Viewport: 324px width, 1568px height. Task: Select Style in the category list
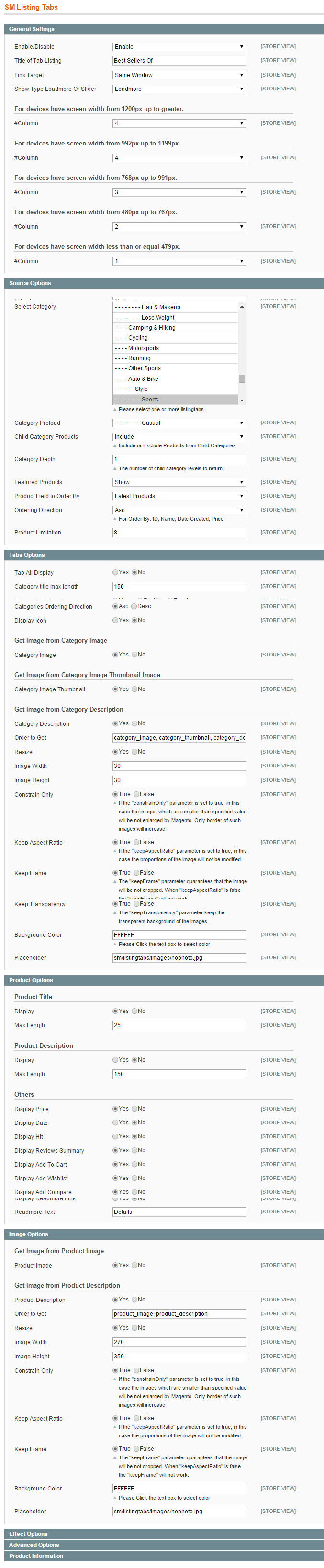[175, 389]
